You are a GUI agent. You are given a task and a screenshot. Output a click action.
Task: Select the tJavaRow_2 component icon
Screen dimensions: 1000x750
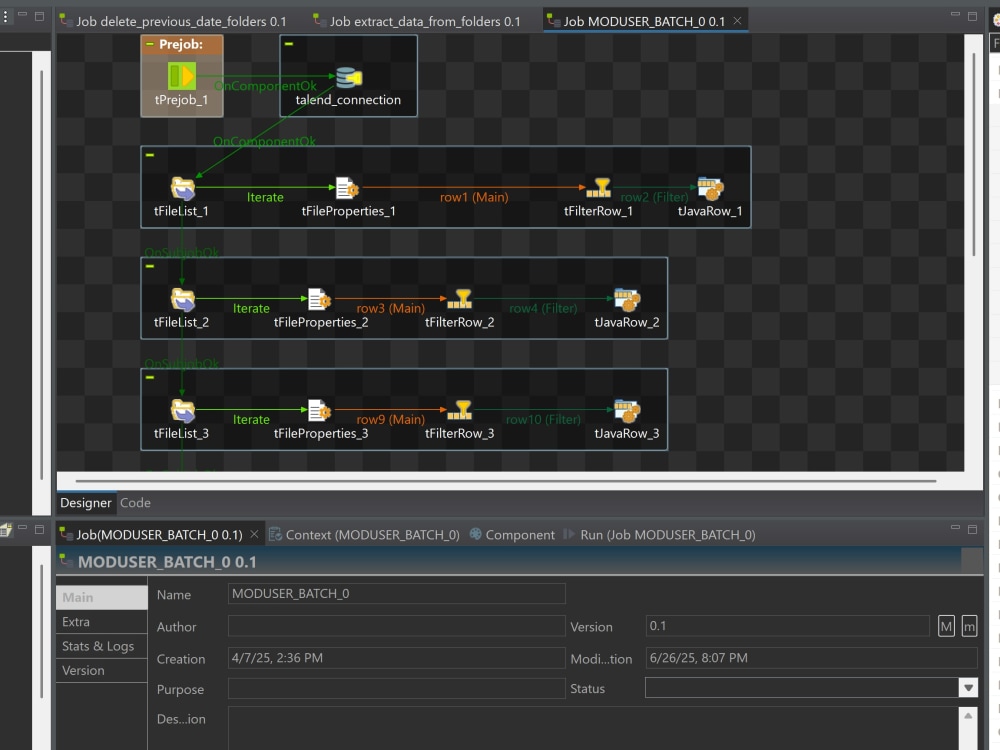[x=626, y=299]
